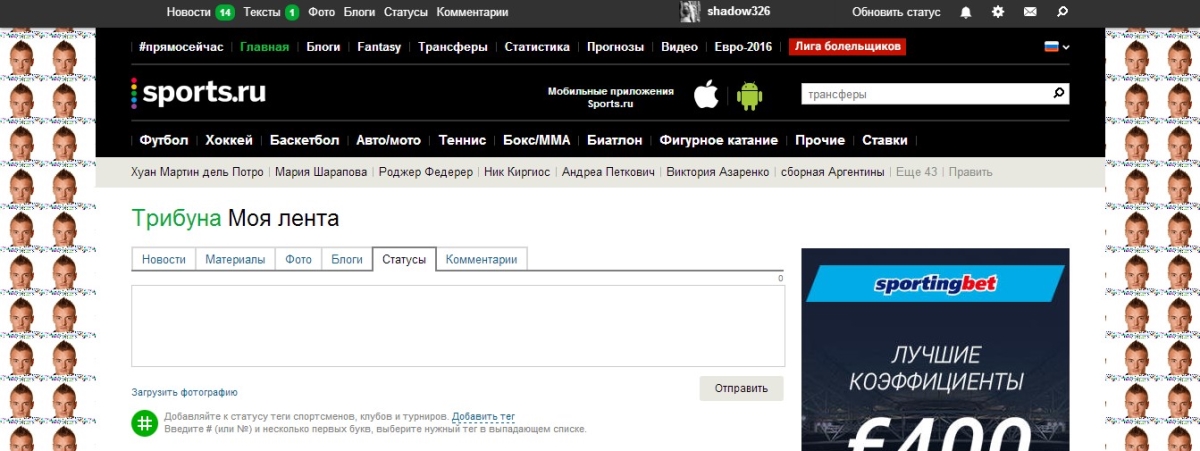Open Фигурное катание category
1200x451 pixels.
click(x=718, y=140)
